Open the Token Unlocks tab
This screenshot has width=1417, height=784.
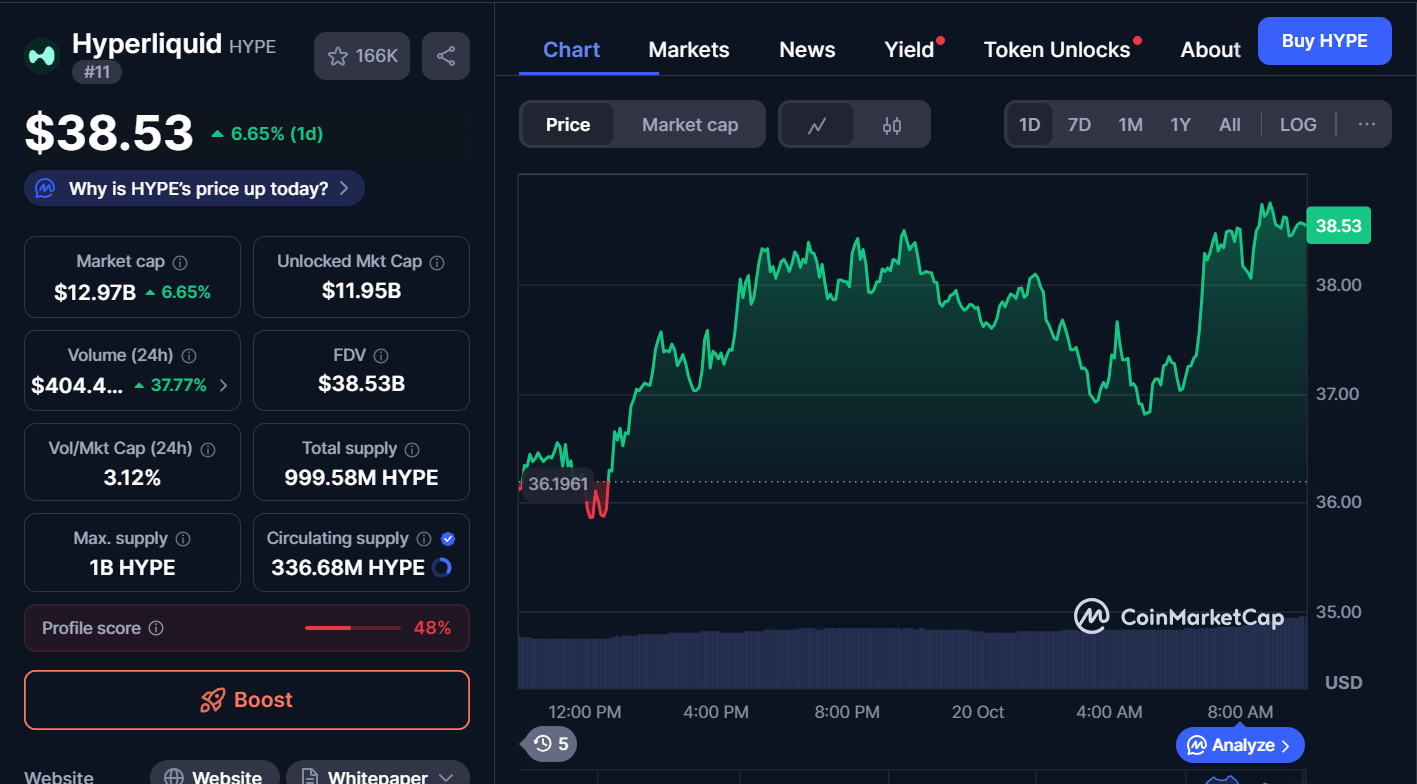click(1056, 50)
